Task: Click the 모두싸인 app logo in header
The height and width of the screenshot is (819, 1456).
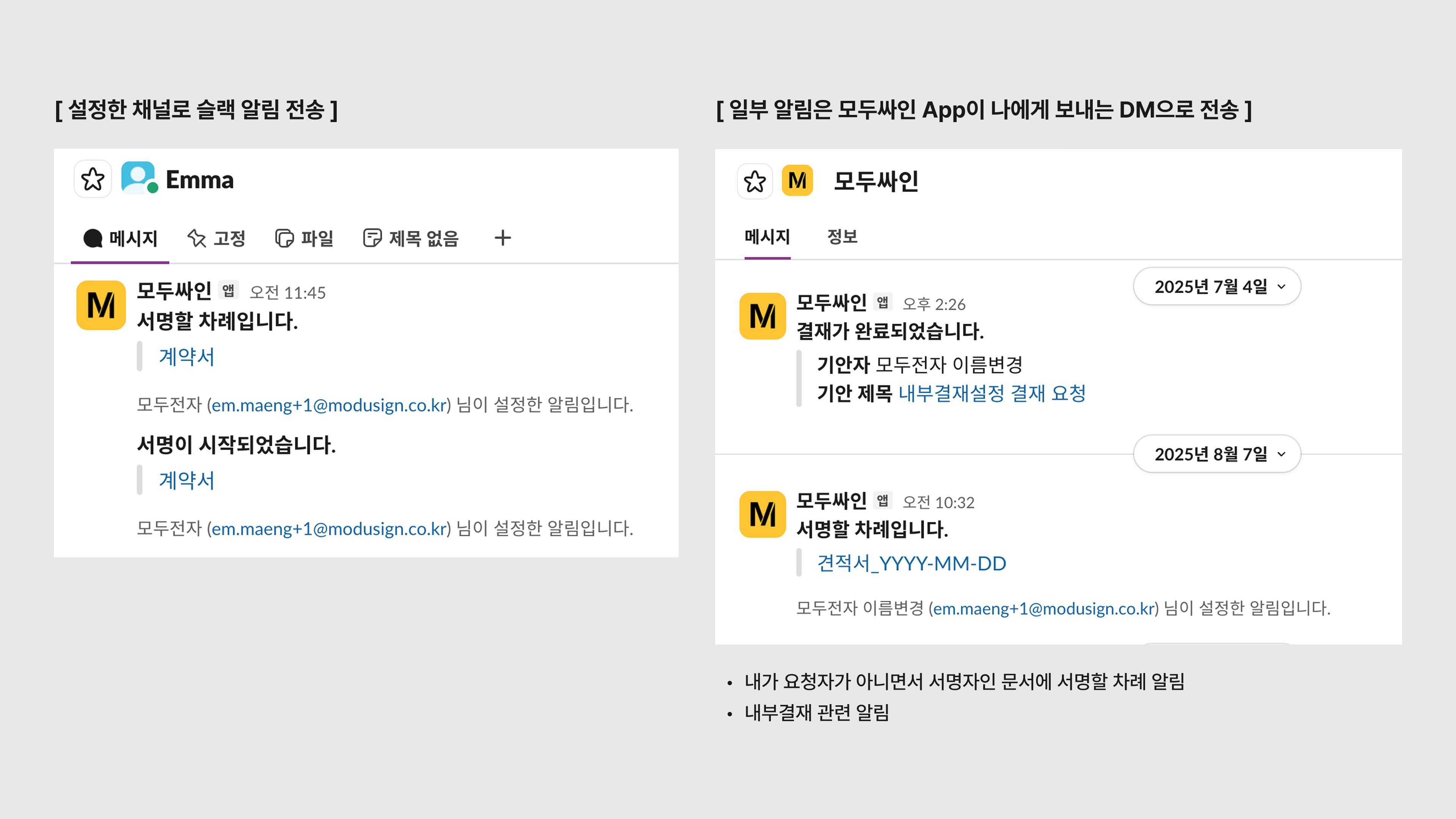Action: 797,181
